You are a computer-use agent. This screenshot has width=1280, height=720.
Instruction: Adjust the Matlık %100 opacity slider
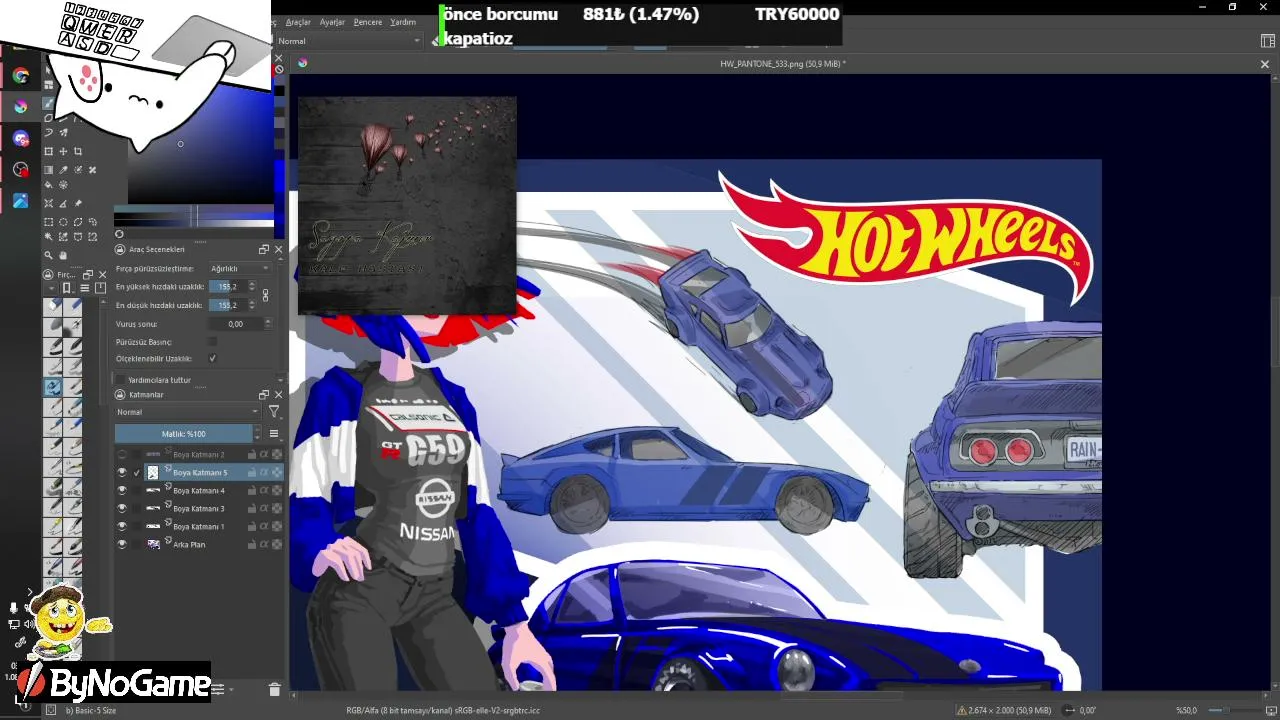pyautogui.click(x=184, y=434)
